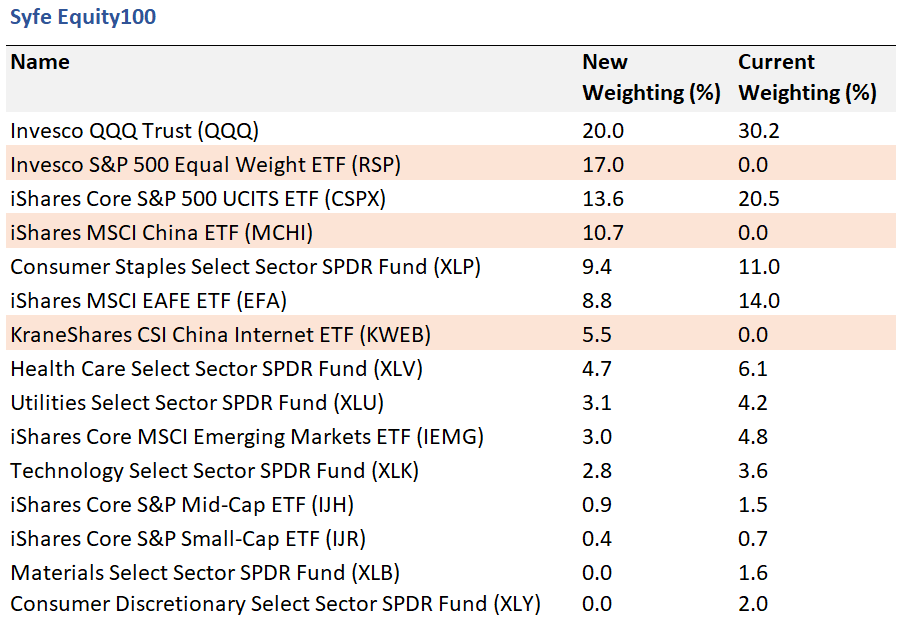Select the XLY row's new weighting 0.0
The image size is (915, 629).
(597, 604)
